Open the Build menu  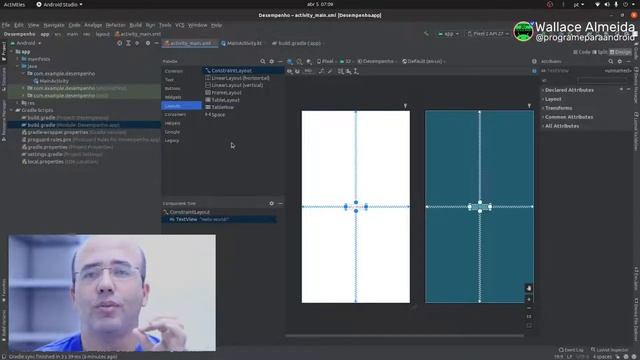(135, 25)
